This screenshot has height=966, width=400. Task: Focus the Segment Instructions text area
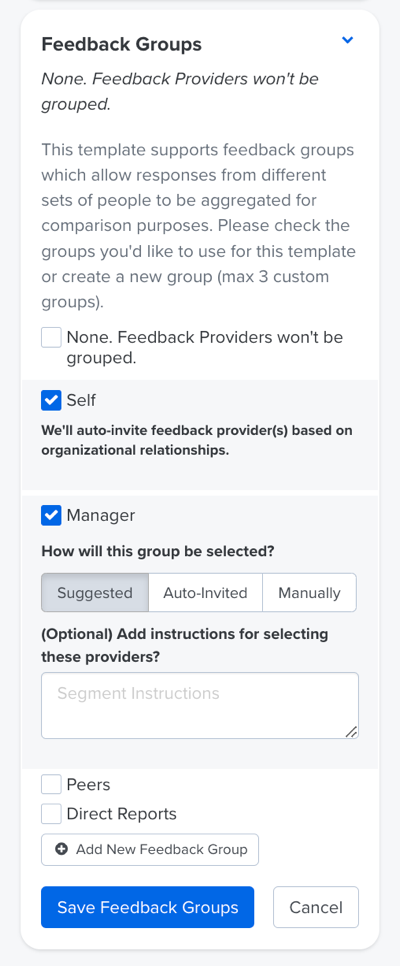pyautogui.click(x=200, y=705)
